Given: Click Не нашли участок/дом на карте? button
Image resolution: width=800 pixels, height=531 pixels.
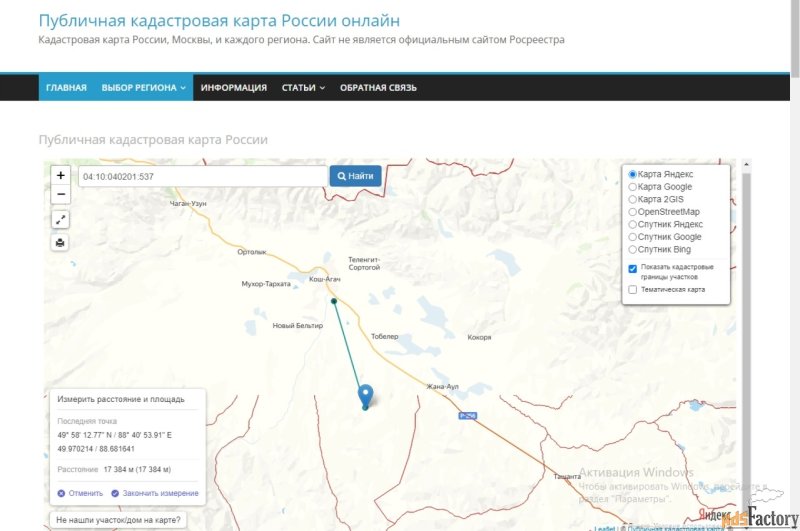Looking at the screenshot, I should (118, 520).
